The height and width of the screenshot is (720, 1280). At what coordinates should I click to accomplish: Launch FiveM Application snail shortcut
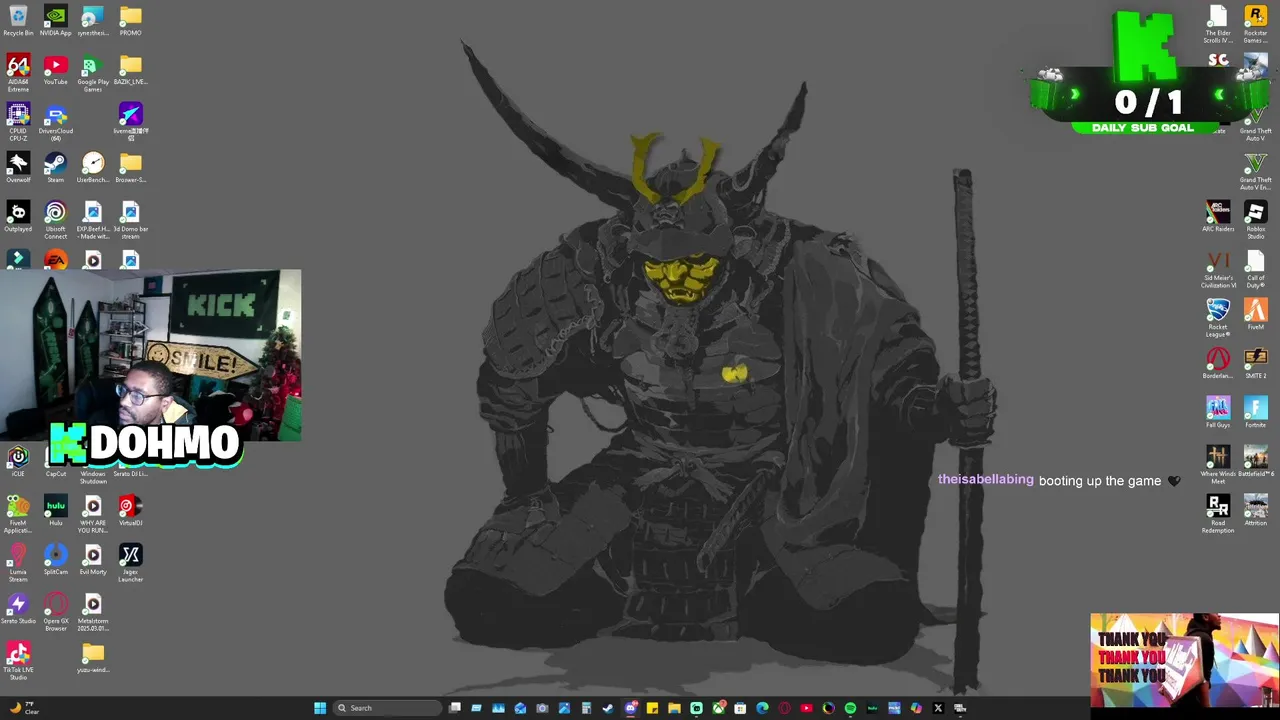18,514
